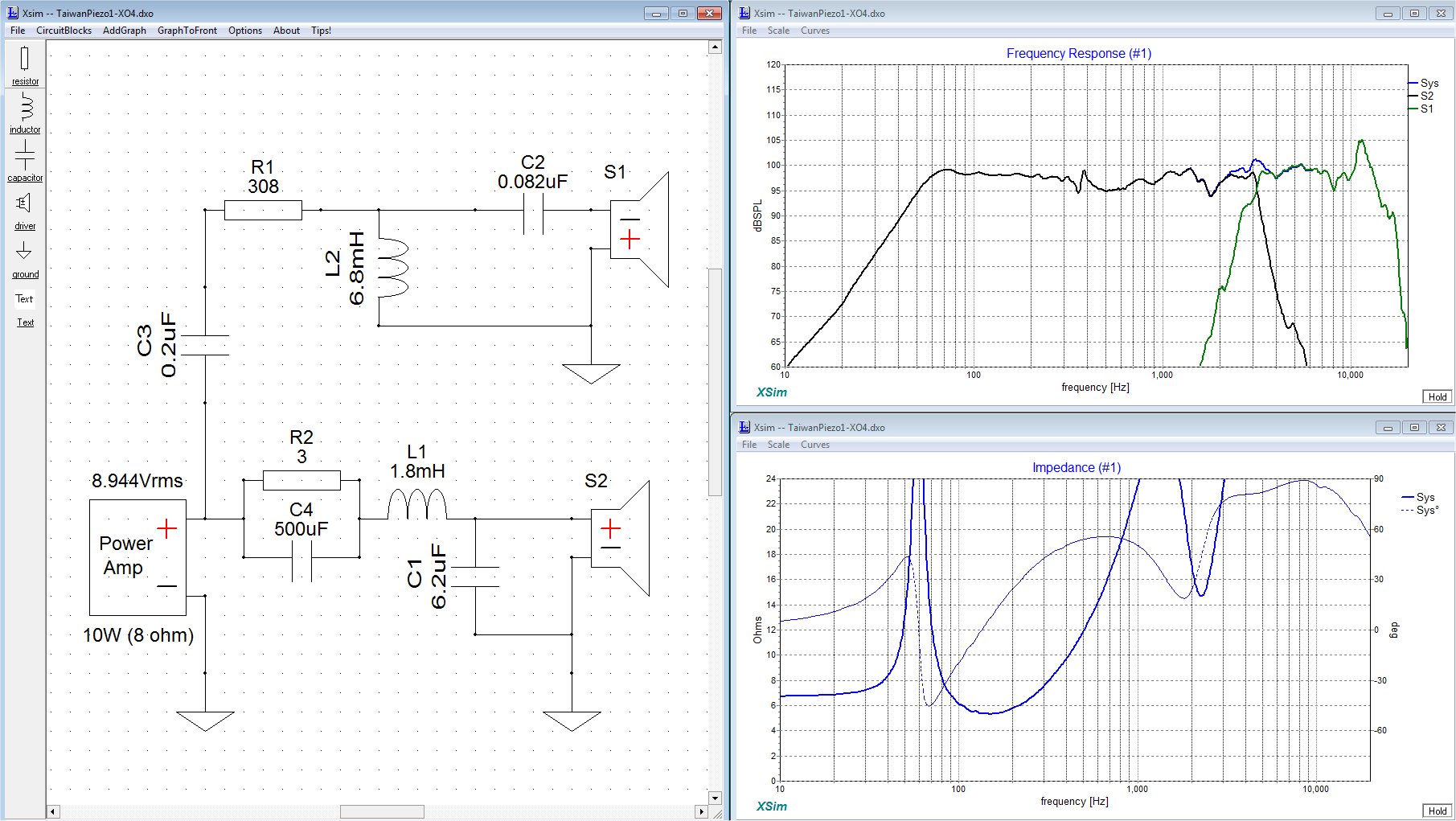
Task: Open Curves menu in Impedance window
Action: pos(815,445)
